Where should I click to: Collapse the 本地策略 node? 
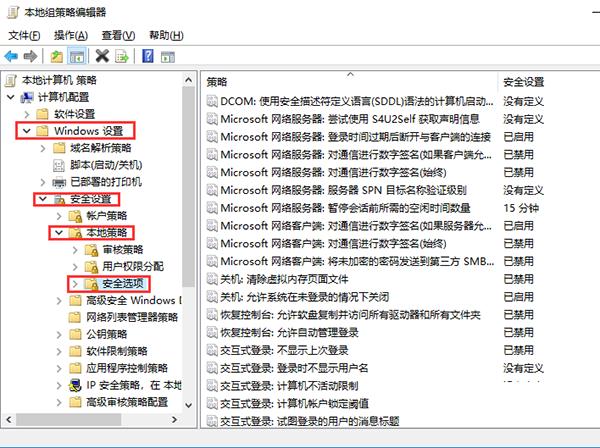[59, 233]
